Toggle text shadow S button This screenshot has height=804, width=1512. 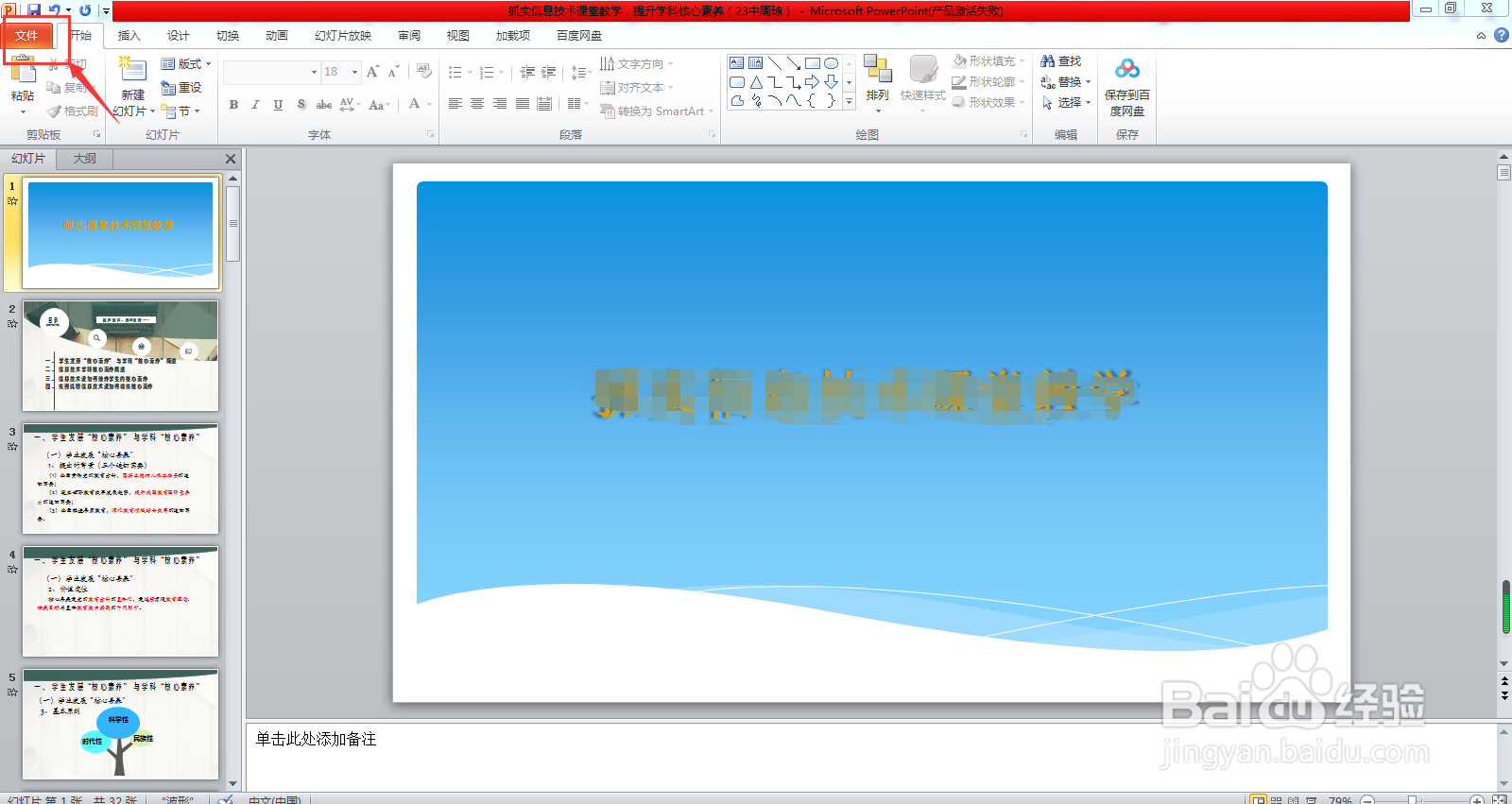pyautogui.click(x=301, y=105)
